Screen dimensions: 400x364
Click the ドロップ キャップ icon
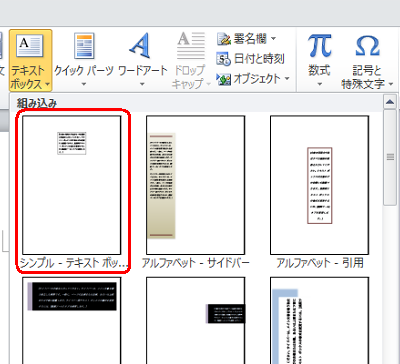(x=191, y=46)
